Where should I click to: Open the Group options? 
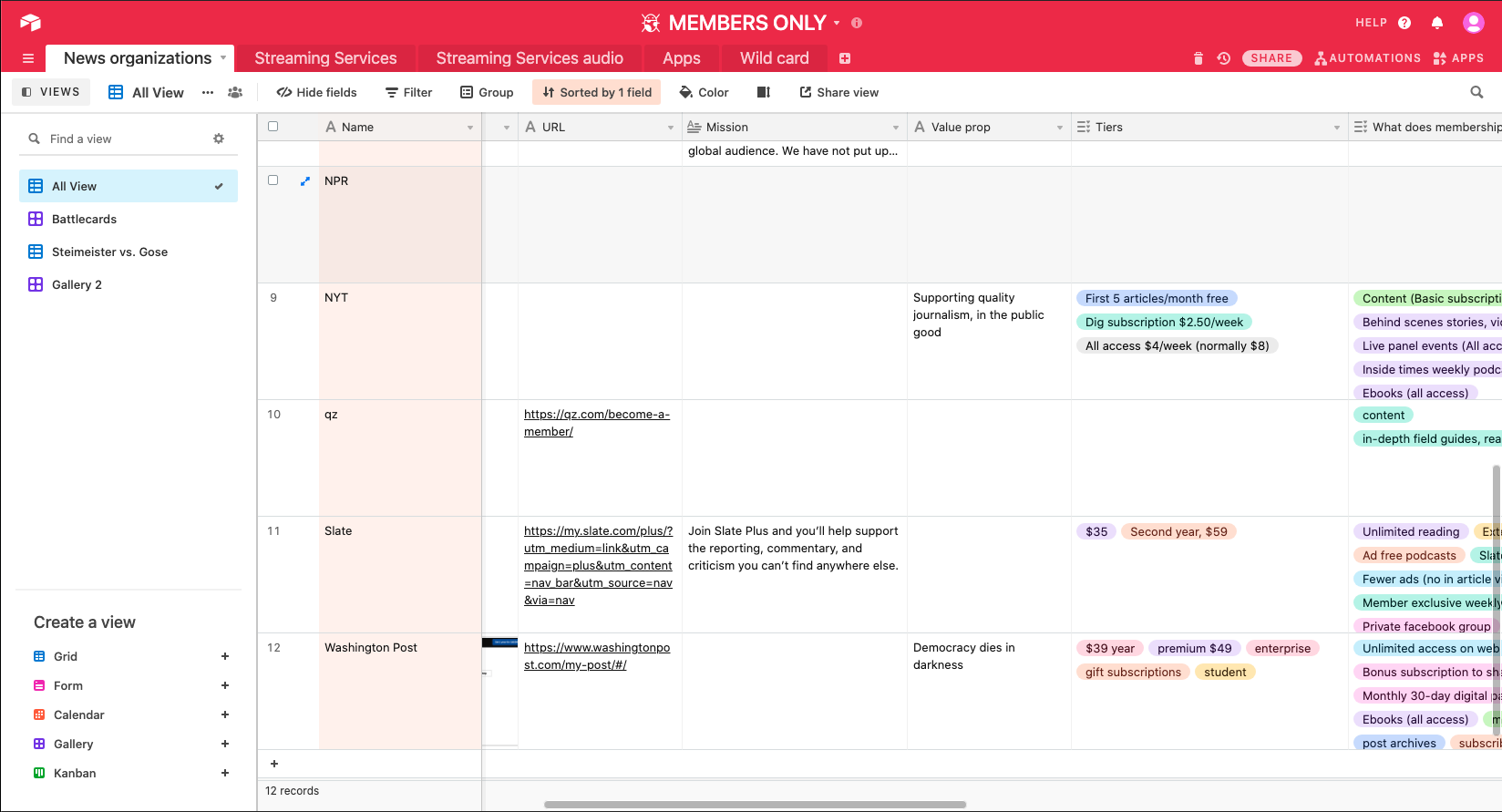pyautogui.click(x=487, y=92)
